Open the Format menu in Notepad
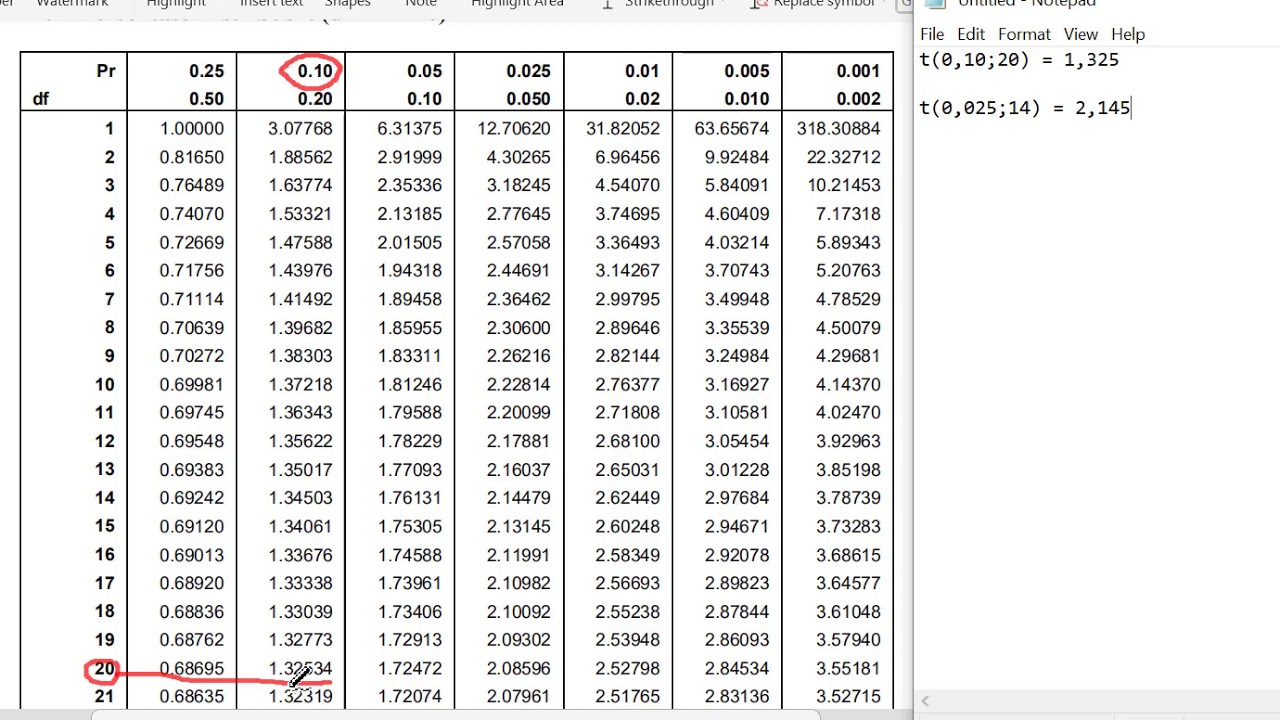Screen dimensions: 1280x720 coord(1024,34)
